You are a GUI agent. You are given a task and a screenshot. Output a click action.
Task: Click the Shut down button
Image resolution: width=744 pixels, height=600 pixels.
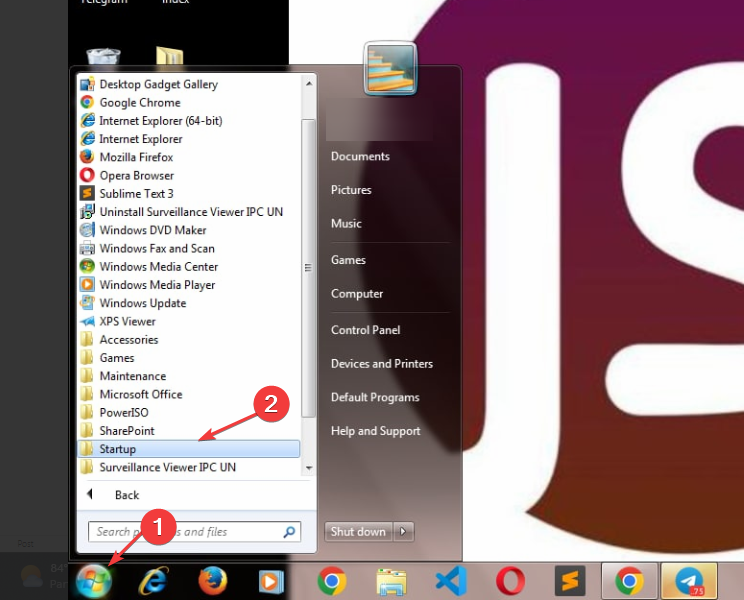point(358,532)
